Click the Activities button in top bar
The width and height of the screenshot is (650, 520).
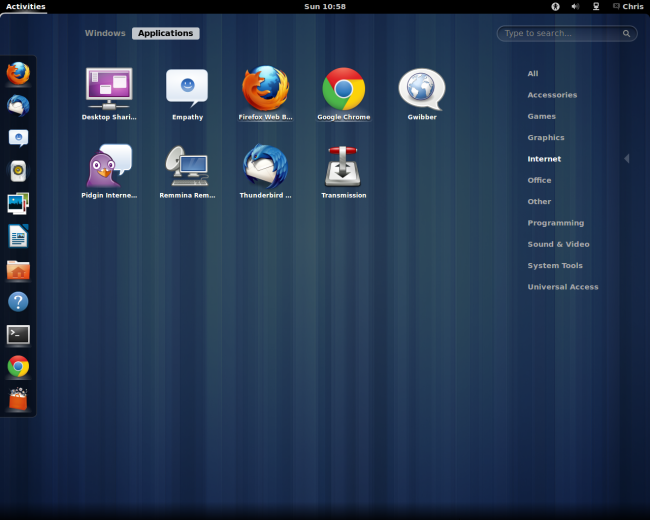[x=25, y=6]
